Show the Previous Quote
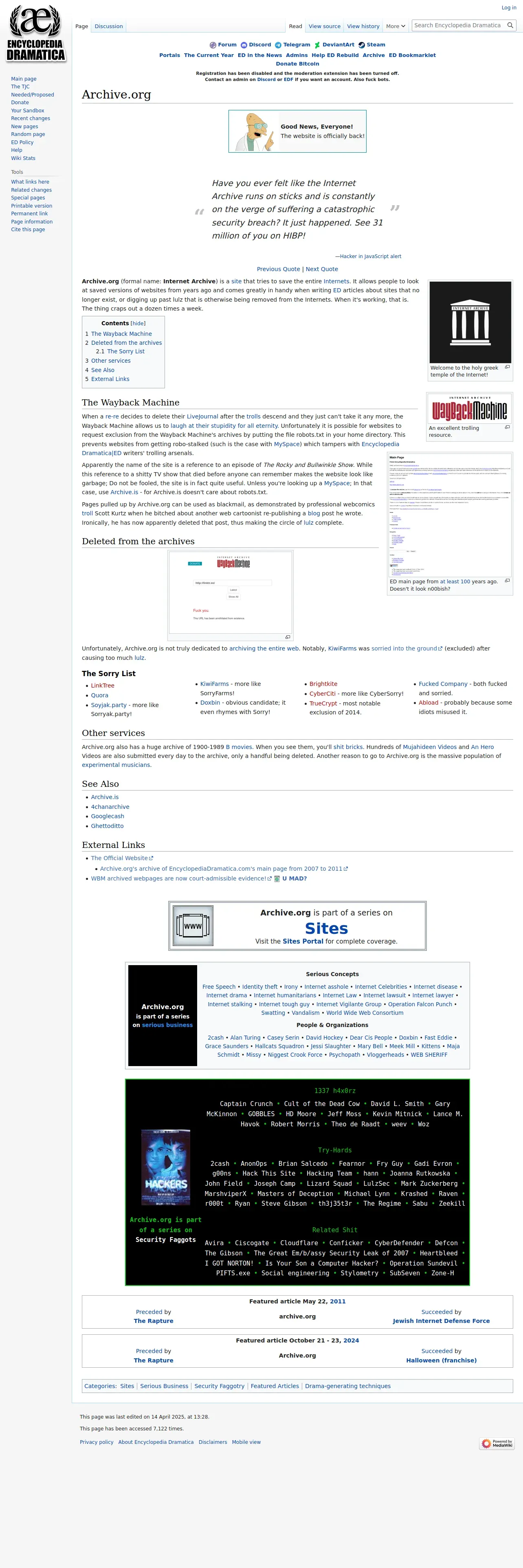 pos(278,269)
